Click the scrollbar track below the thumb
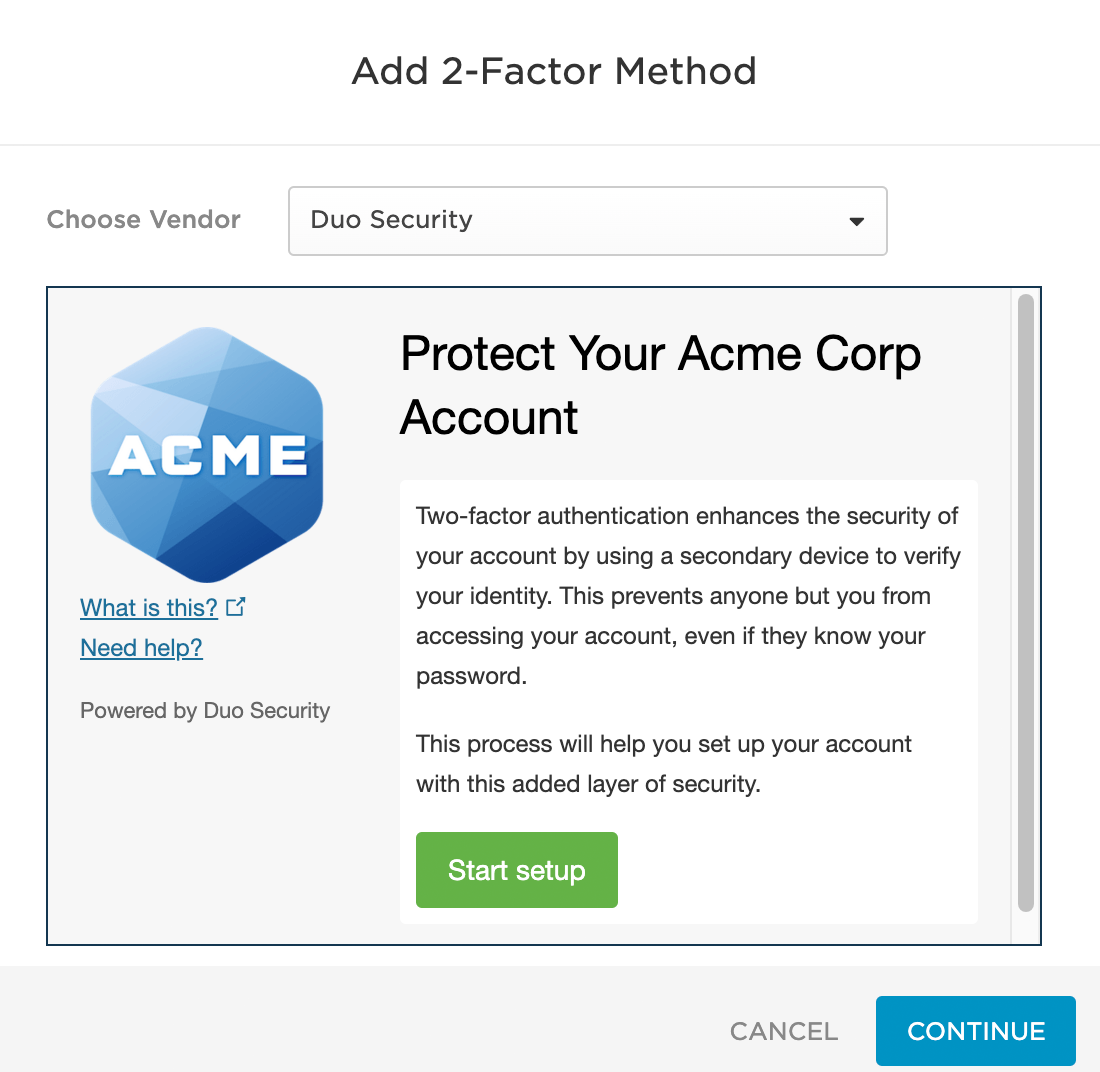1100x1072 pixels. pos(1025,927)
